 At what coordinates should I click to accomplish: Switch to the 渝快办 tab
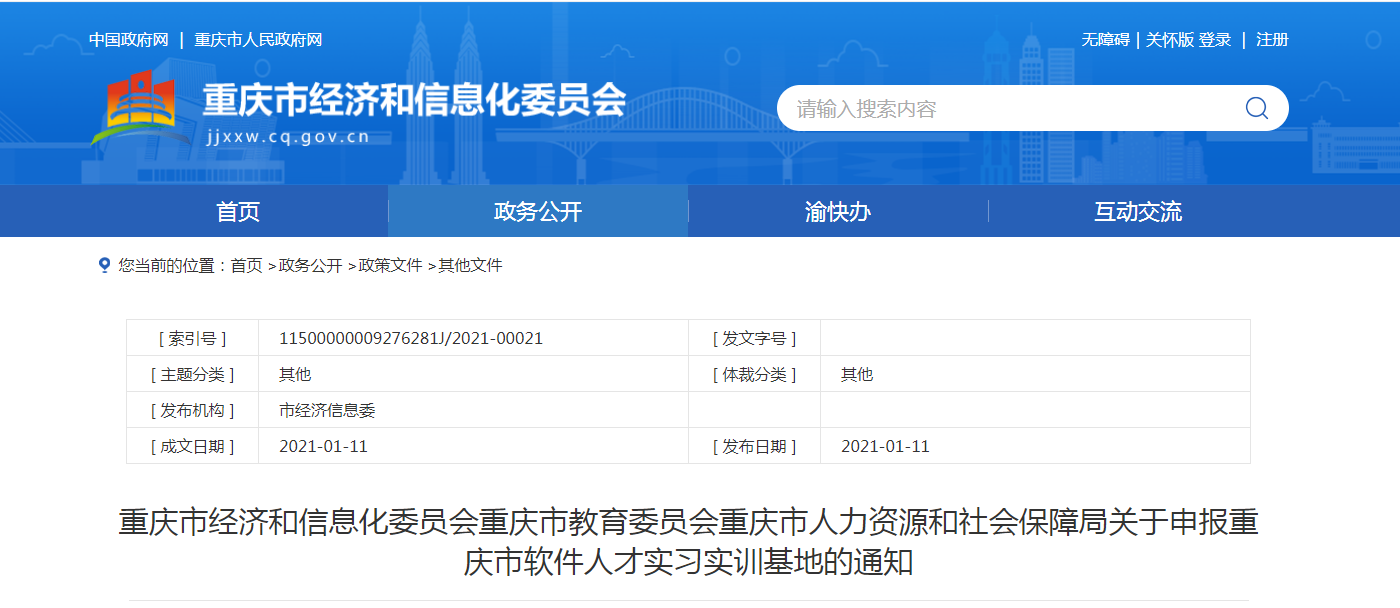click(x=836, y=211)
